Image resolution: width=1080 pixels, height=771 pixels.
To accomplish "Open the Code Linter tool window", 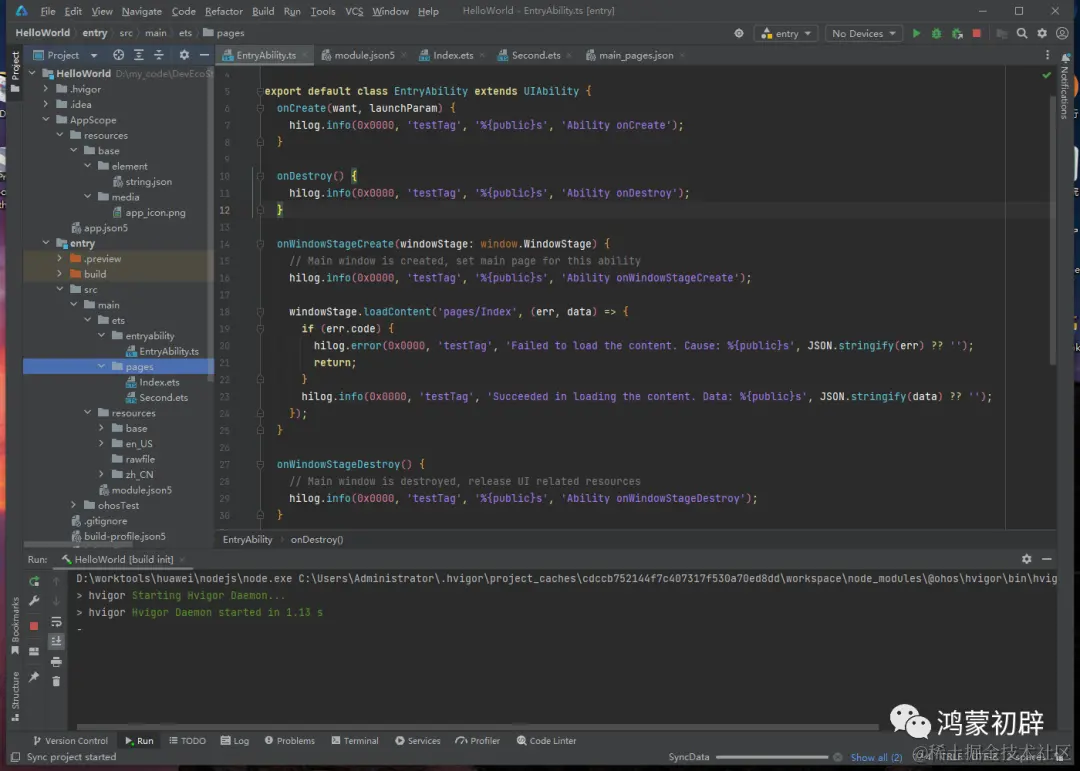I will pos(546,741).
